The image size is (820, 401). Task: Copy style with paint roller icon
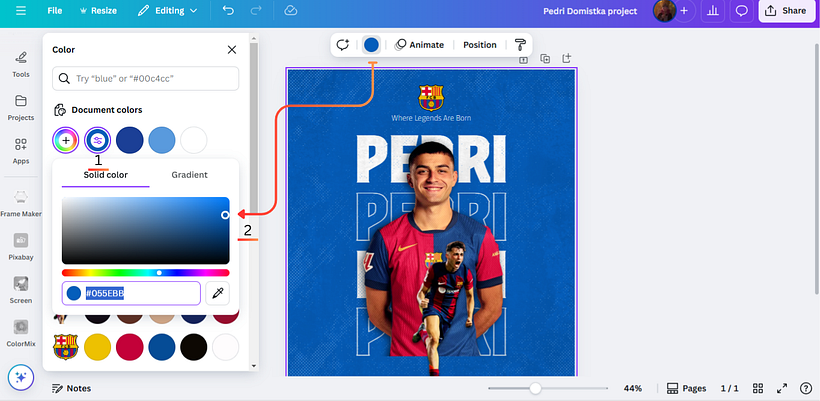520,45
